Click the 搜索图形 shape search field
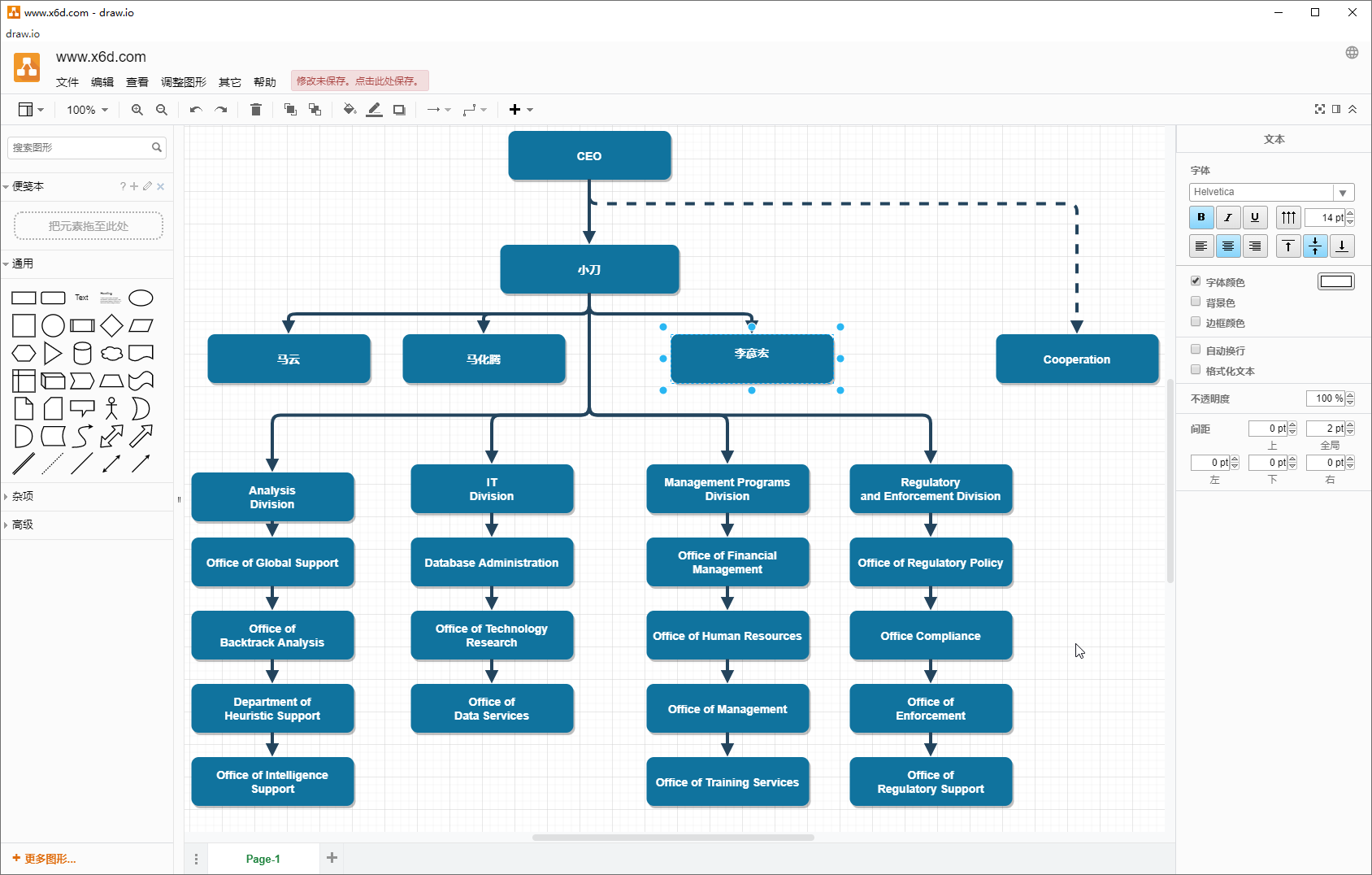The height and width of the screenshot is (875, 1372). pyautogui.click(x=80, y=148)
